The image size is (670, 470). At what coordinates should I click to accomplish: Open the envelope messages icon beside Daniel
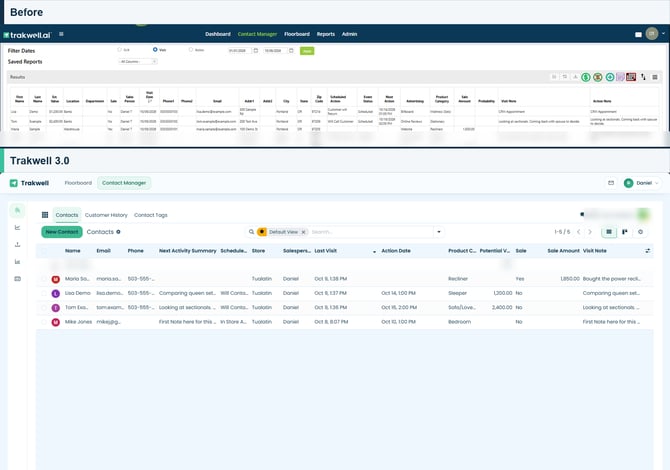pos(611,183)
